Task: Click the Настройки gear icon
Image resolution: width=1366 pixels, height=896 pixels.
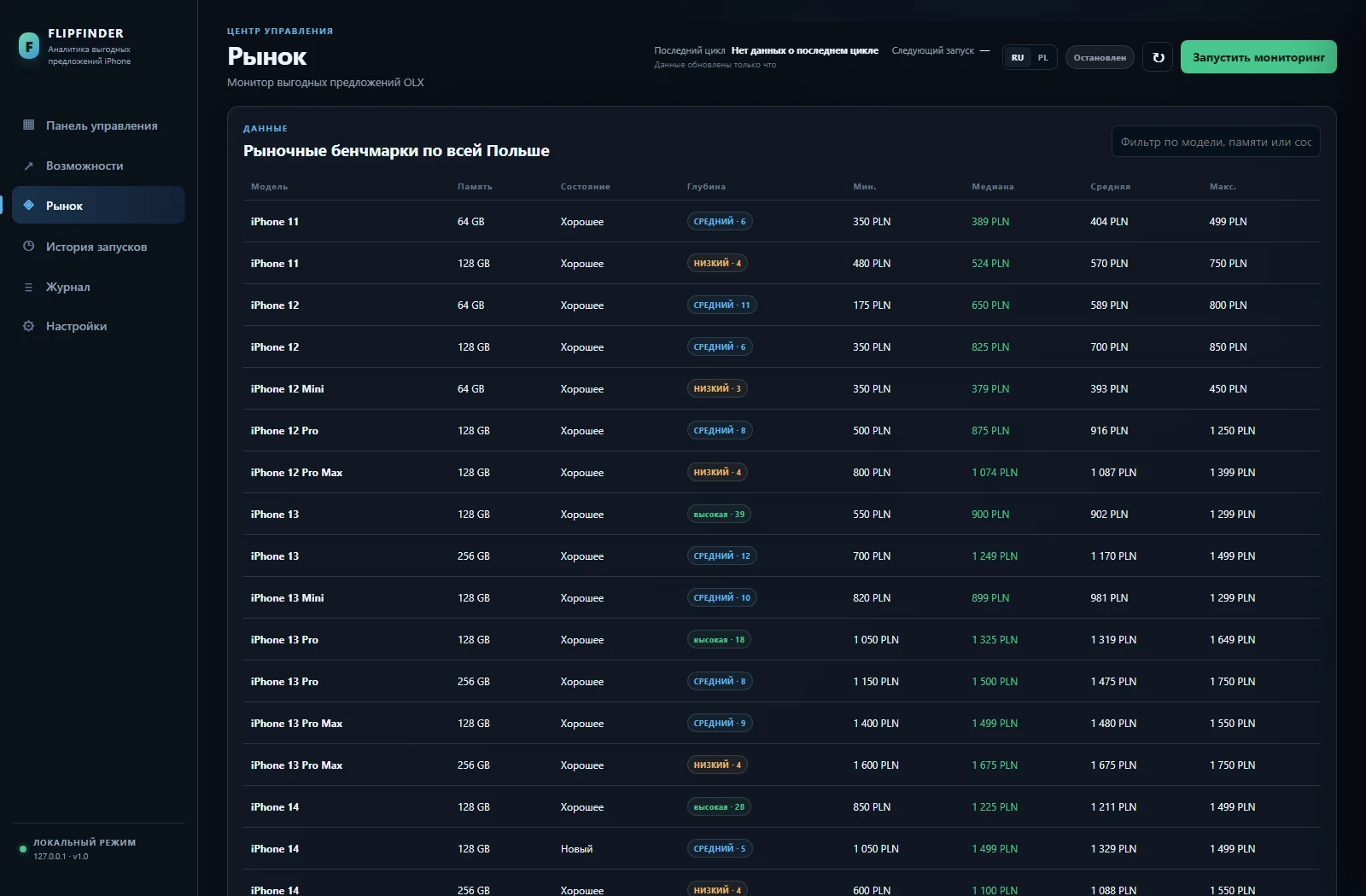Action: pyautogui.click(x=28, y=326)
